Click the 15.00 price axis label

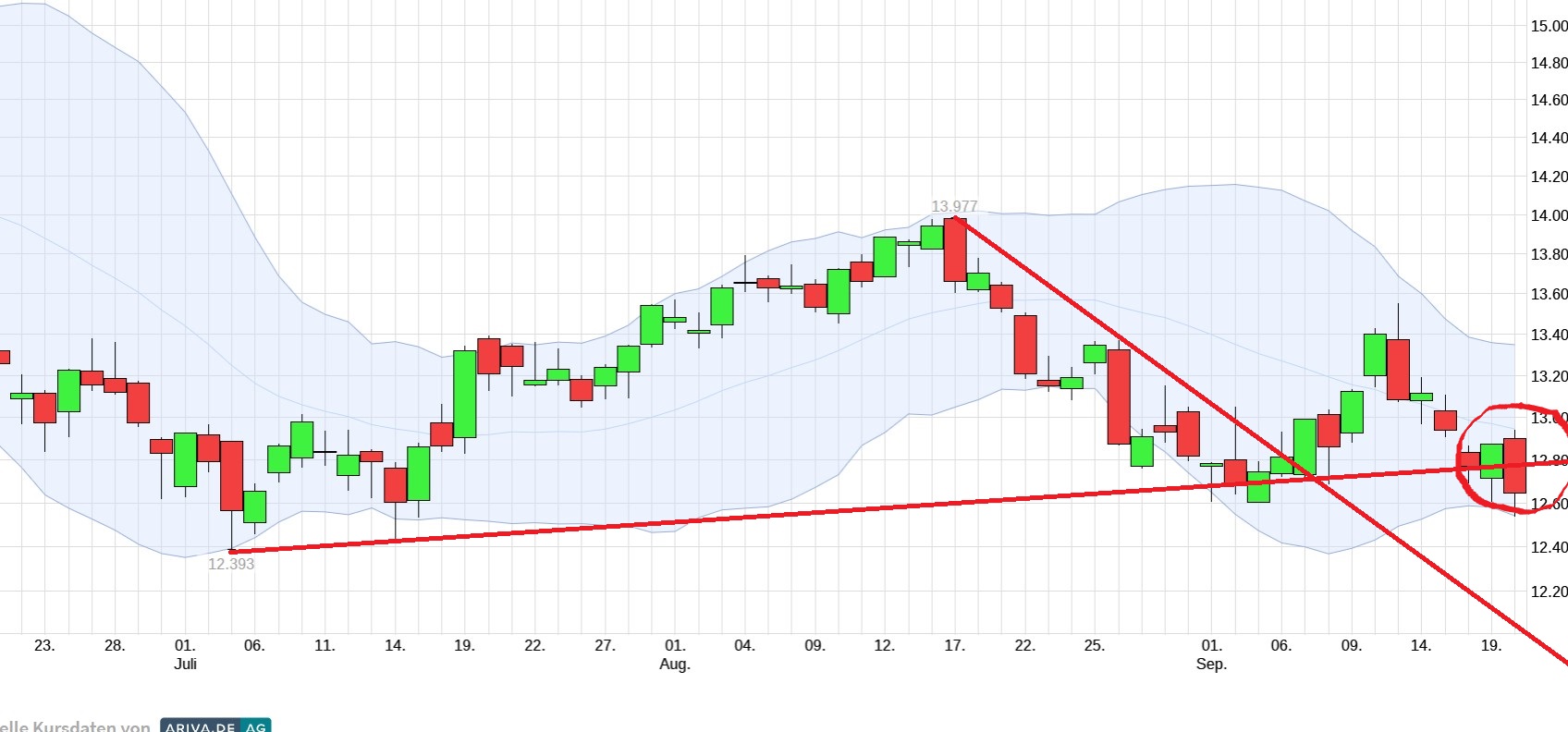click(x=1549, y=26)
